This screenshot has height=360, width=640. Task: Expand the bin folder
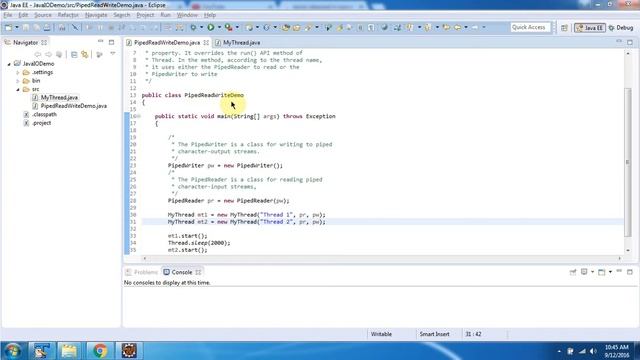(x=18, y=81)
